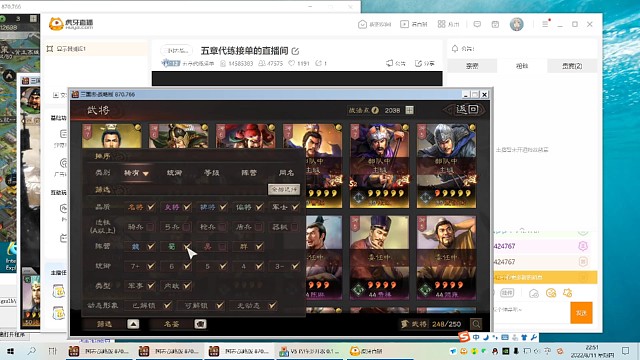Image resolution: width=640 pixels, height=360 pixels.
Task: Click the orange send button in chat
Action: click(581, 313)
